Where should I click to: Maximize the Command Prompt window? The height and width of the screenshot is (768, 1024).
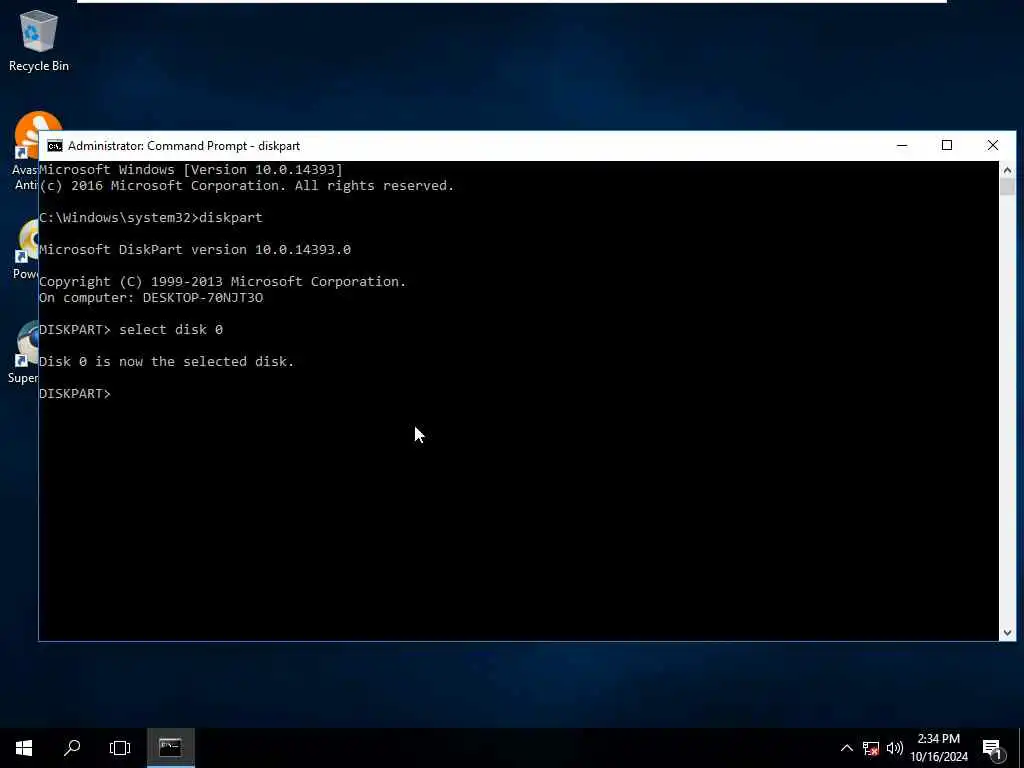pos(947,145)
